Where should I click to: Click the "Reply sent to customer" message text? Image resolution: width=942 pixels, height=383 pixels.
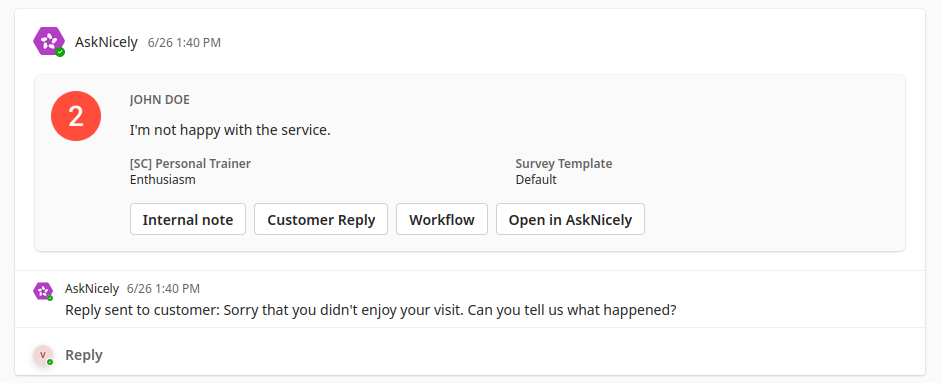pyautogui.click(x=371, y=310)
